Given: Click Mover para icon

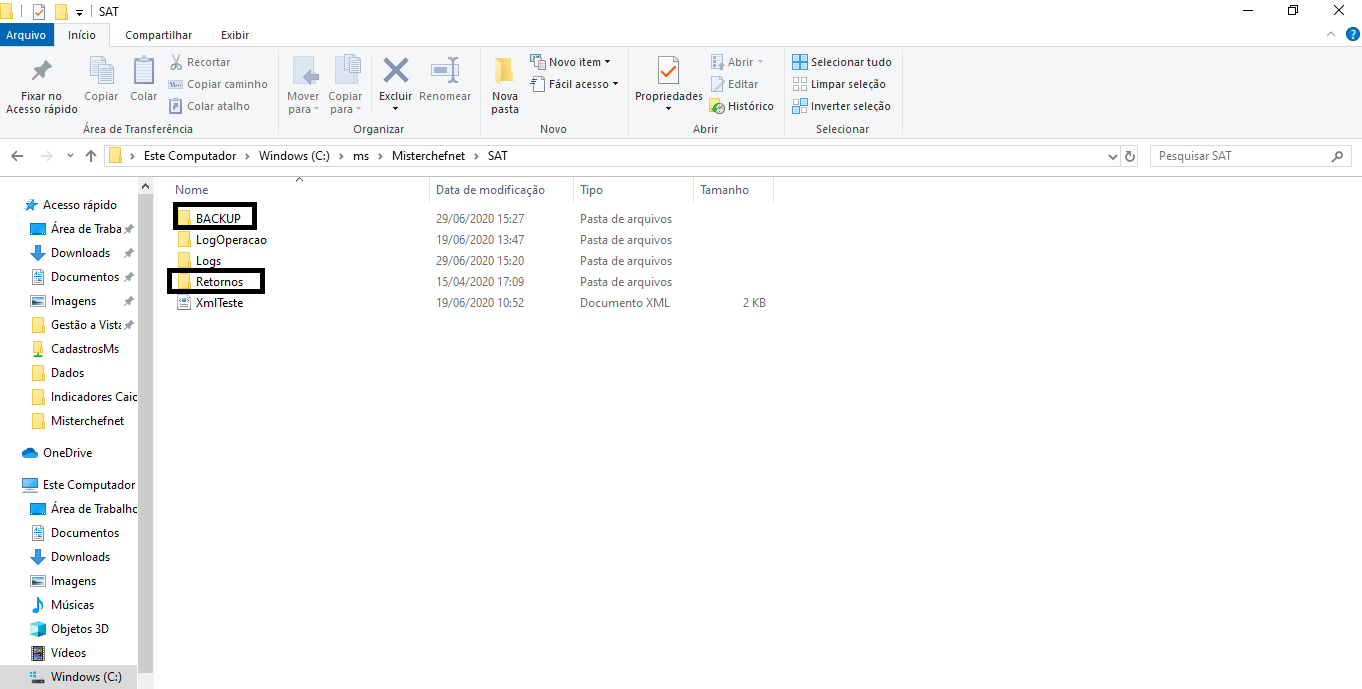Looking at the screenshot, I should click(304, 71).
